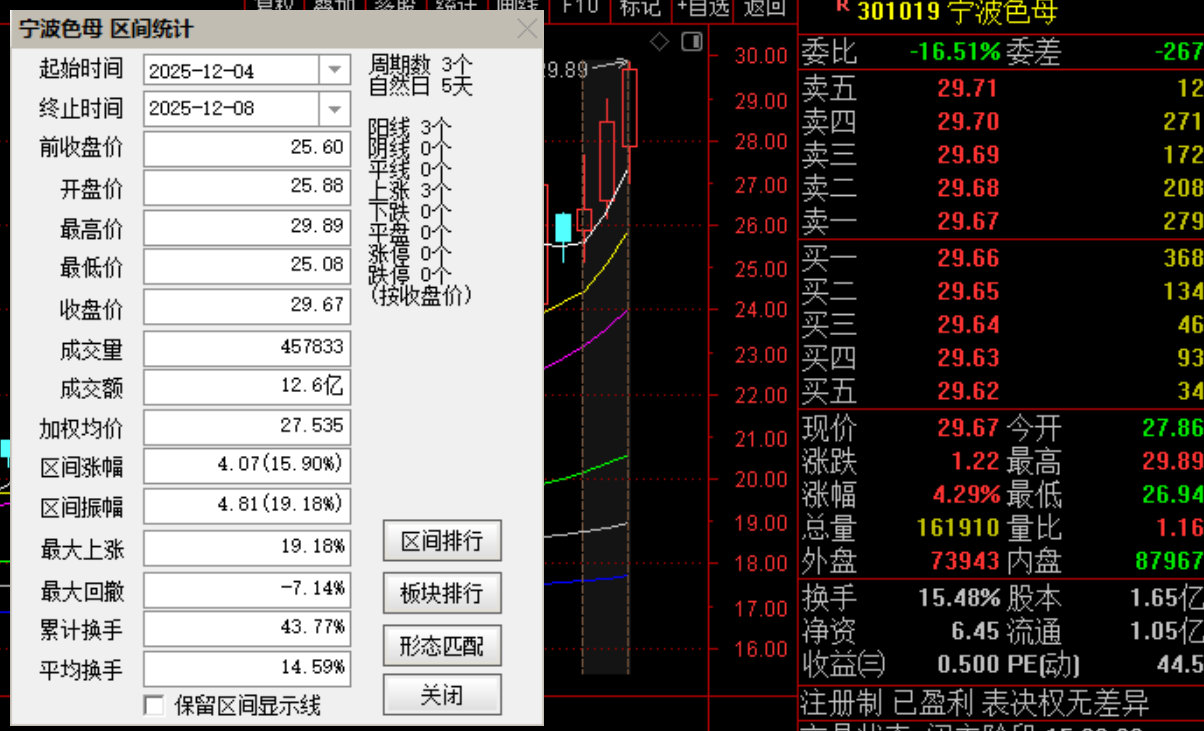The height and width of the screenshot is (731, 1204).
Task: Add the stock via +自选
Action: coord(703,7)
